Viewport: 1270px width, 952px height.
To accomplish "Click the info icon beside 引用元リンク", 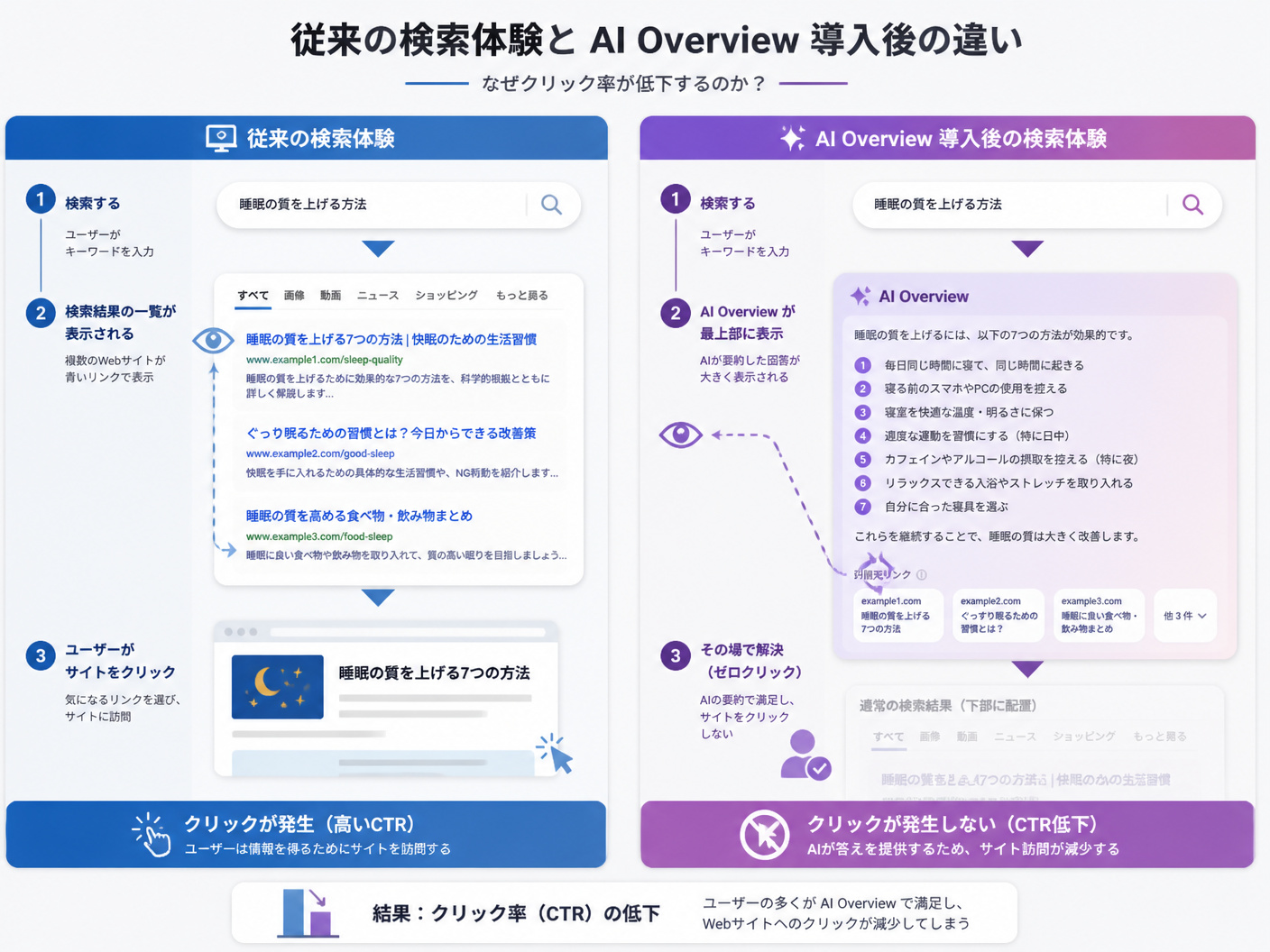I will tap(921, 574).
